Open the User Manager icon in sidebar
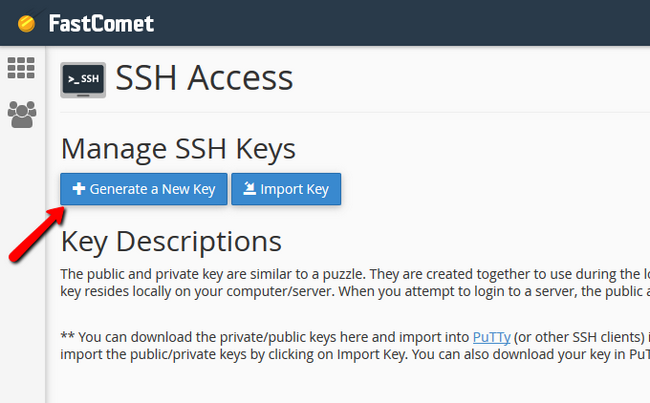The height and width of the screenshot is (403, 650). click(x=21, y=114)
